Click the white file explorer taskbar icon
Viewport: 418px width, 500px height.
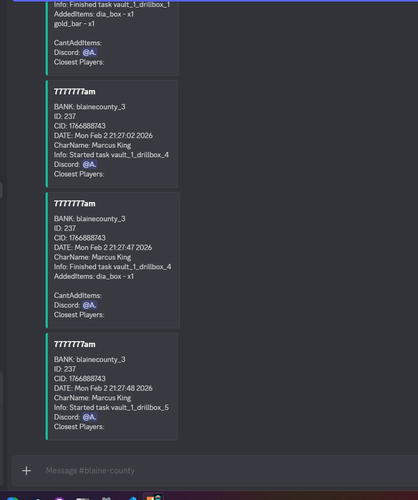(x=83, y=498)
